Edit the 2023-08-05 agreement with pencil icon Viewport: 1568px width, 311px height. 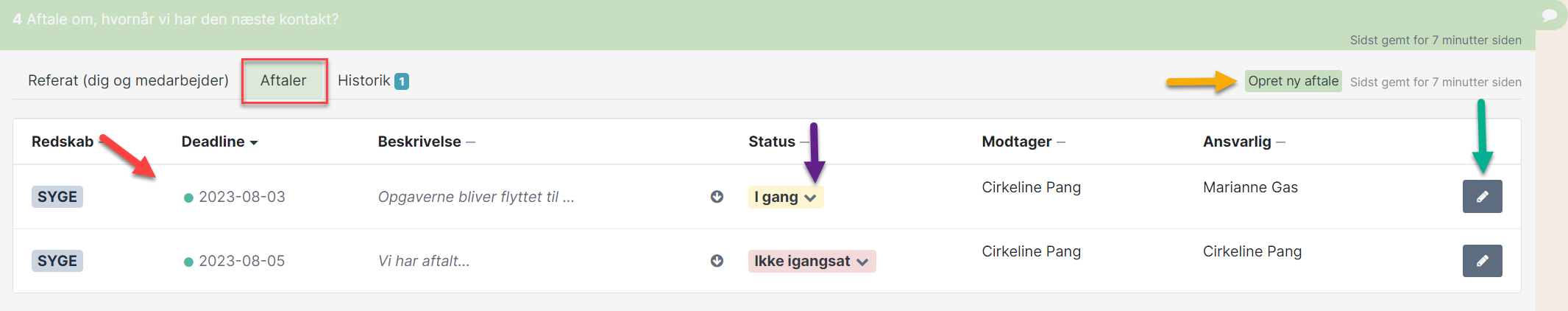[x=1482, y=261]
